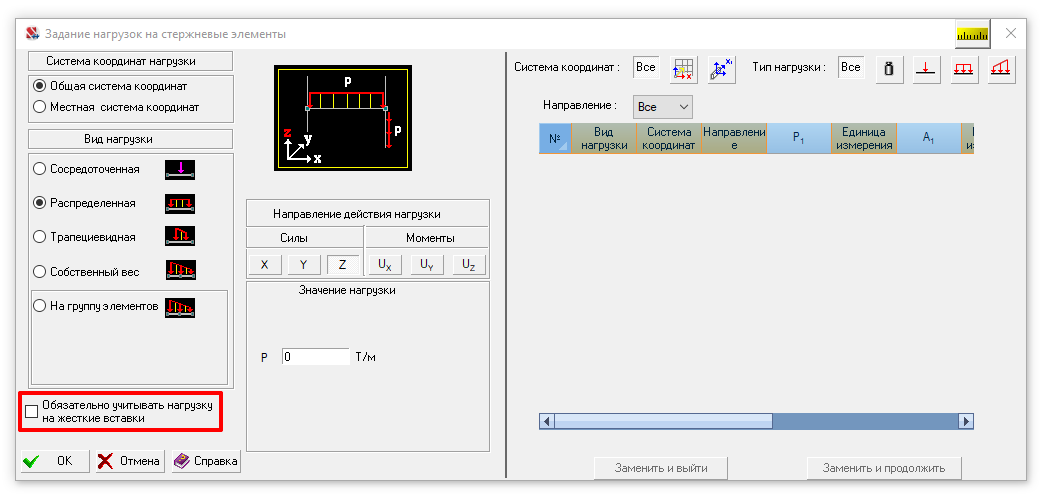The height and width of the screenshot is (501, 1043).
Task: Select Собственный вес load type
Action: tap(40, 271)
